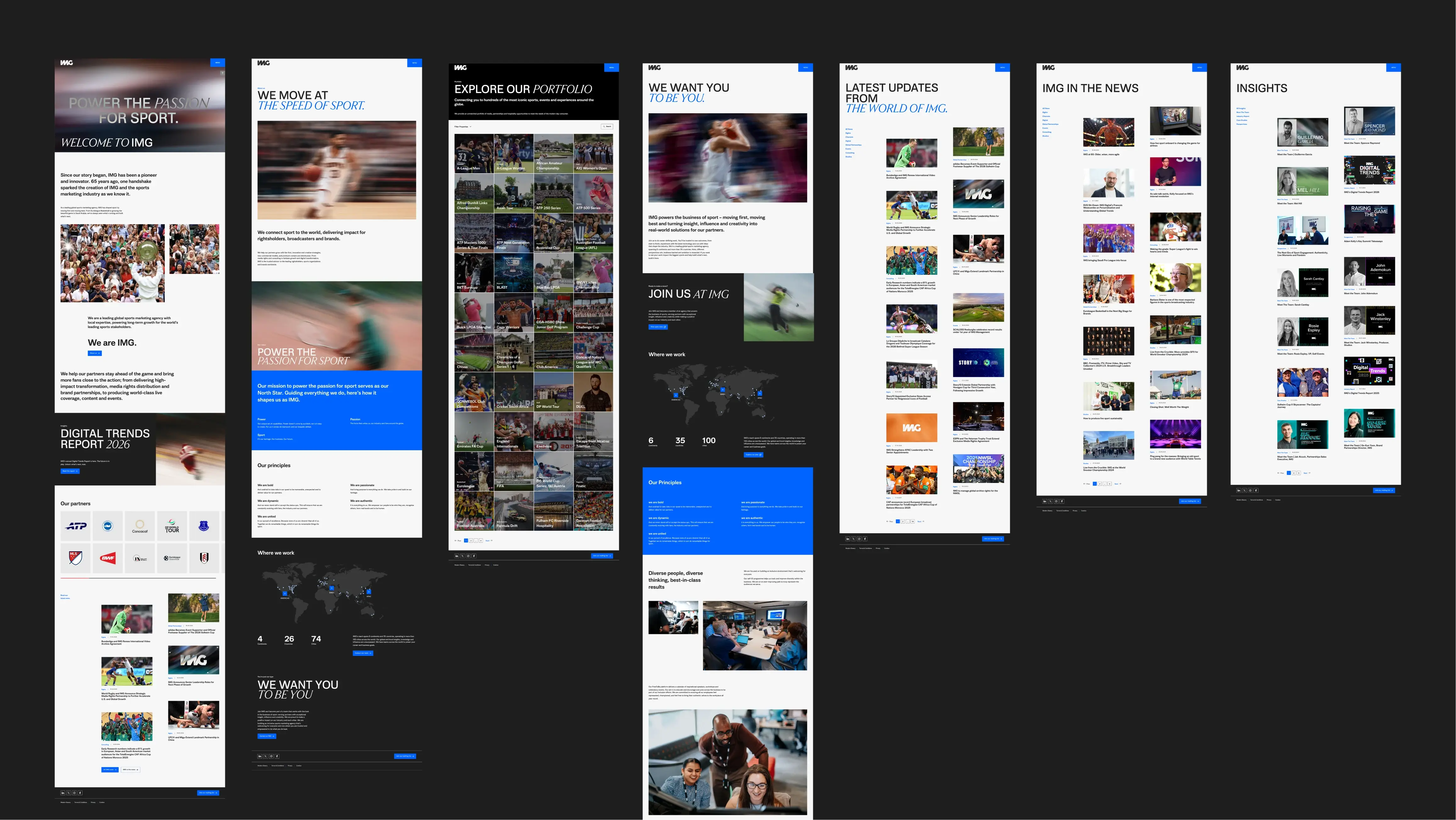Select Euroleague Basketball partner logo
The width and height of the screenshot is (1456, 820).
pyautogui.click(x=172, y=558)
